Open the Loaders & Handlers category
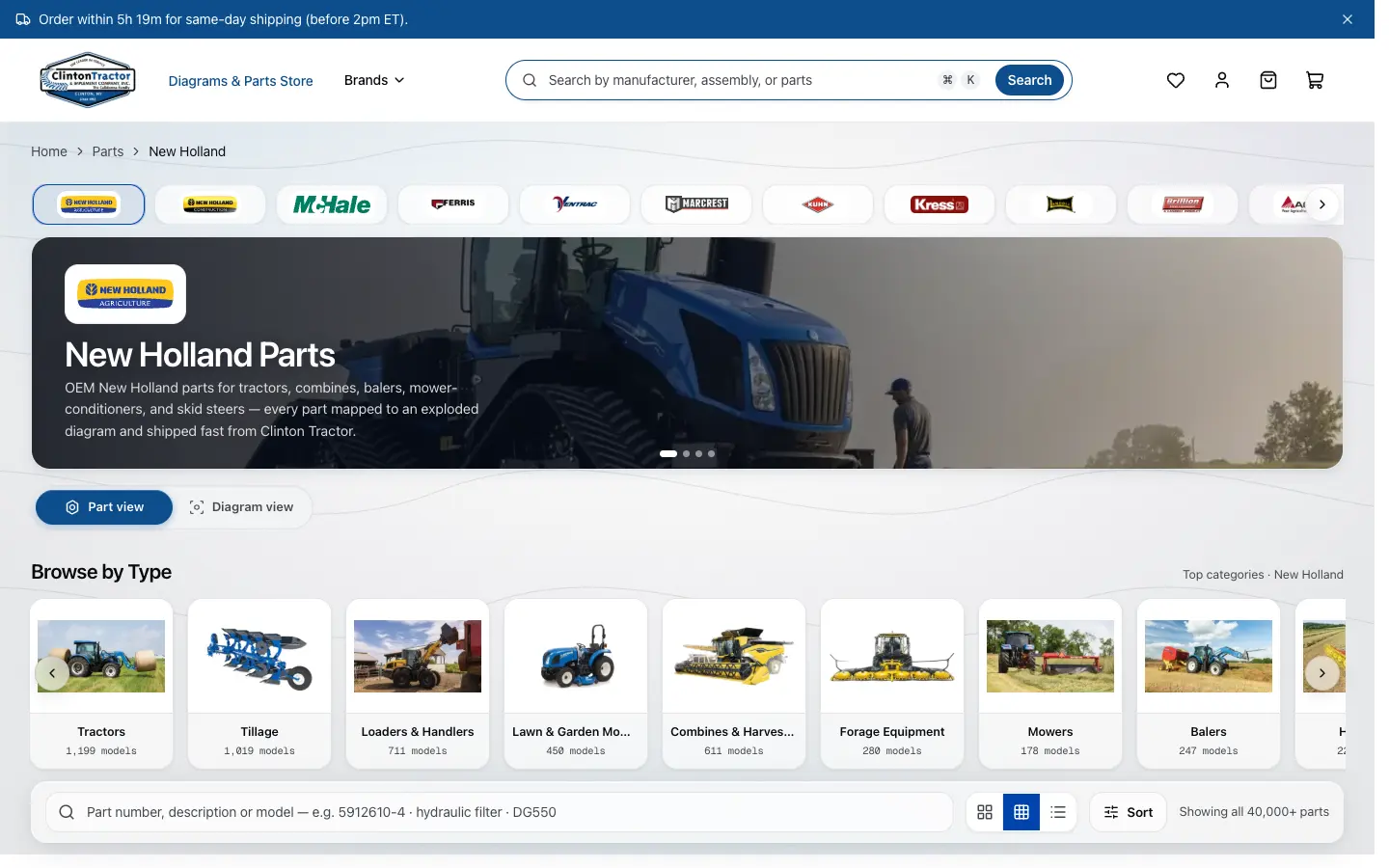 (418, 684)
